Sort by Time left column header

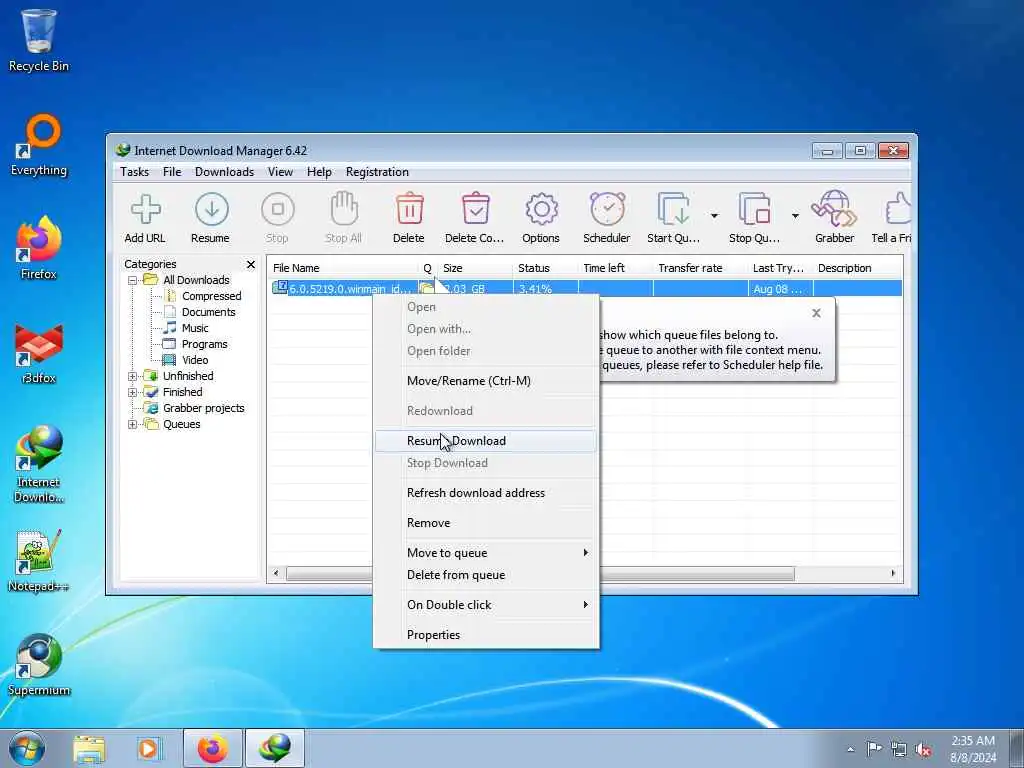point(616,268)
